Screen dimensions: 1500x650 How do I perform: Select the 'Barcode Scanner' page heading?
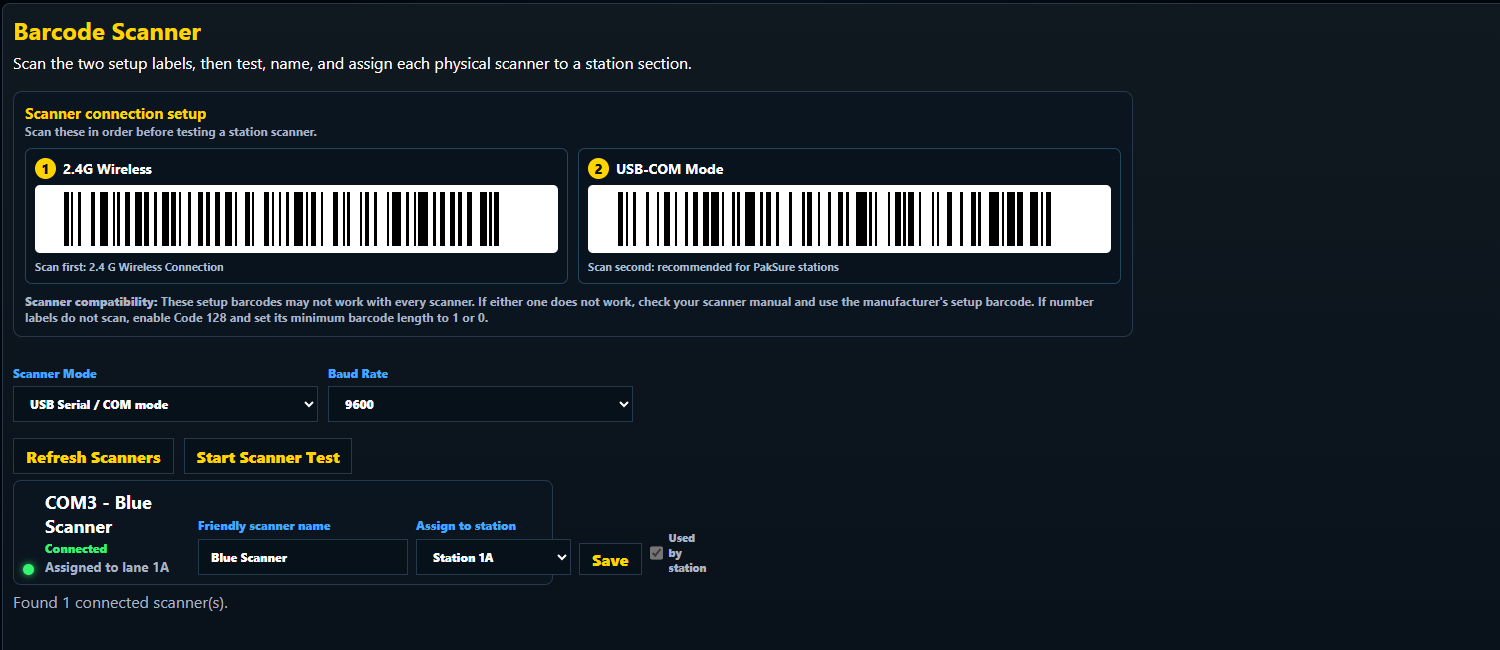click(107, 32)
